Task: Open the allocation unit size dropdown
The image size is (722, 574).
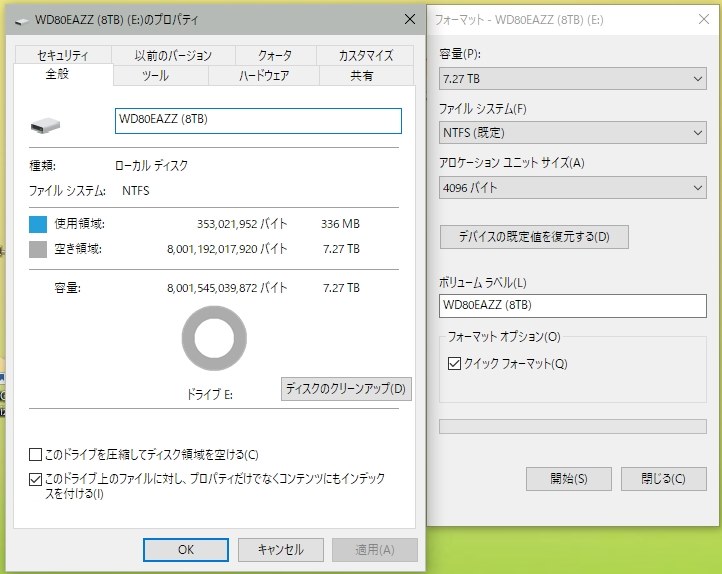Action: coord(573,187)
